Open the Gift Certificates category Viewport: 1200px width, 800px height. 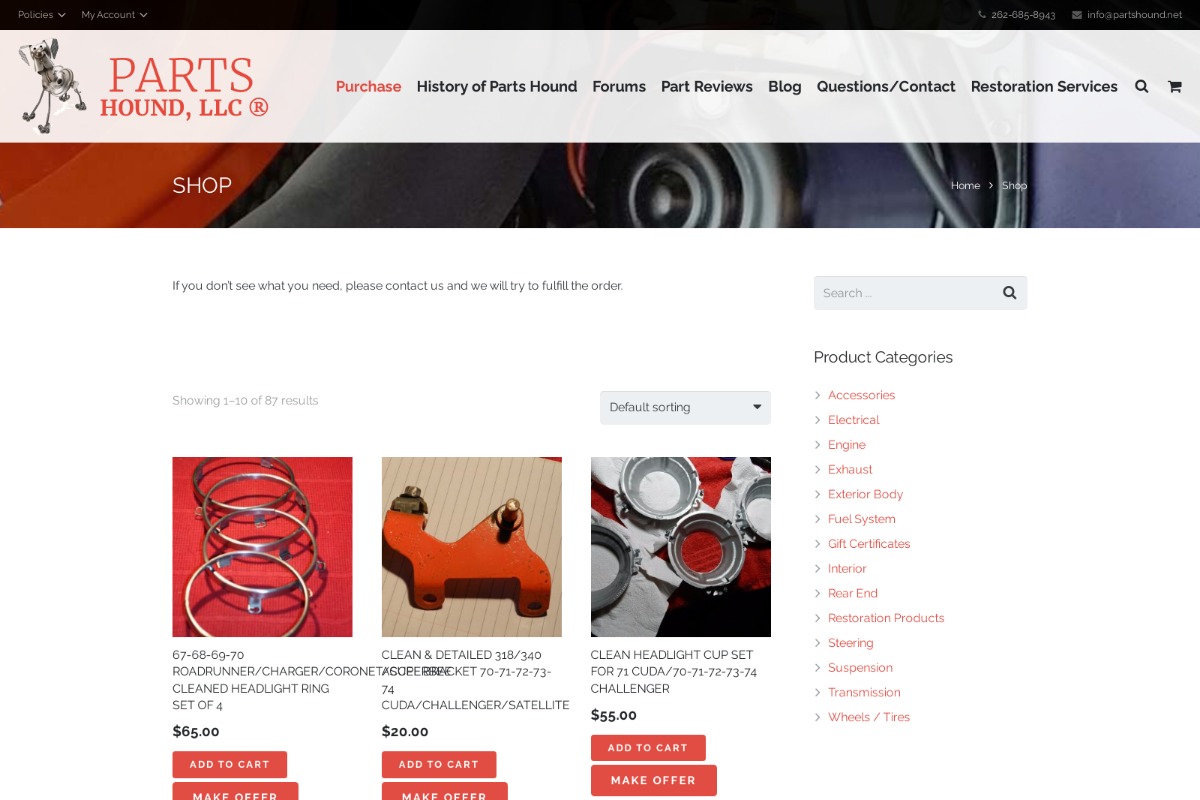point(869,544)
